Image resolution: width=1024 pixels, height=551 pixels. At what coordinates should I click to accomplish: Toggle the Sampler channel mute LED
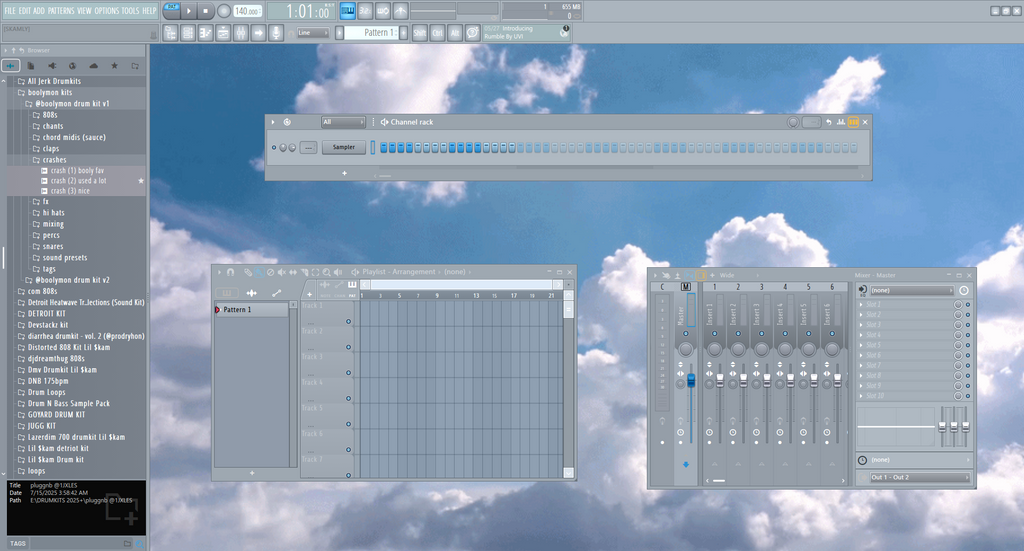(x=274, y=148)
